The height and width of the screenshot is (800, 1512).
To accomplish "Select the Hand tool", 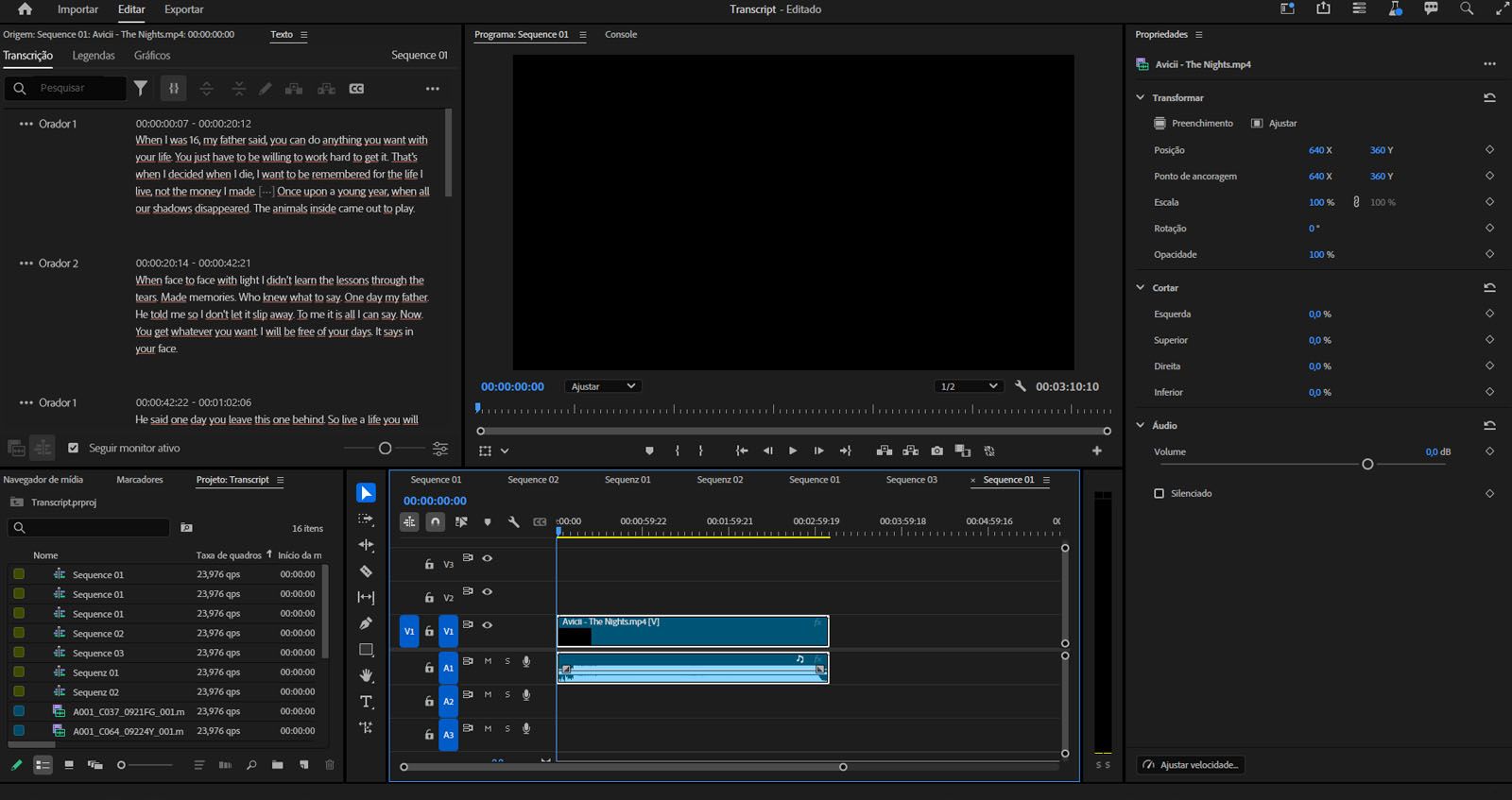I will (366, 675).
